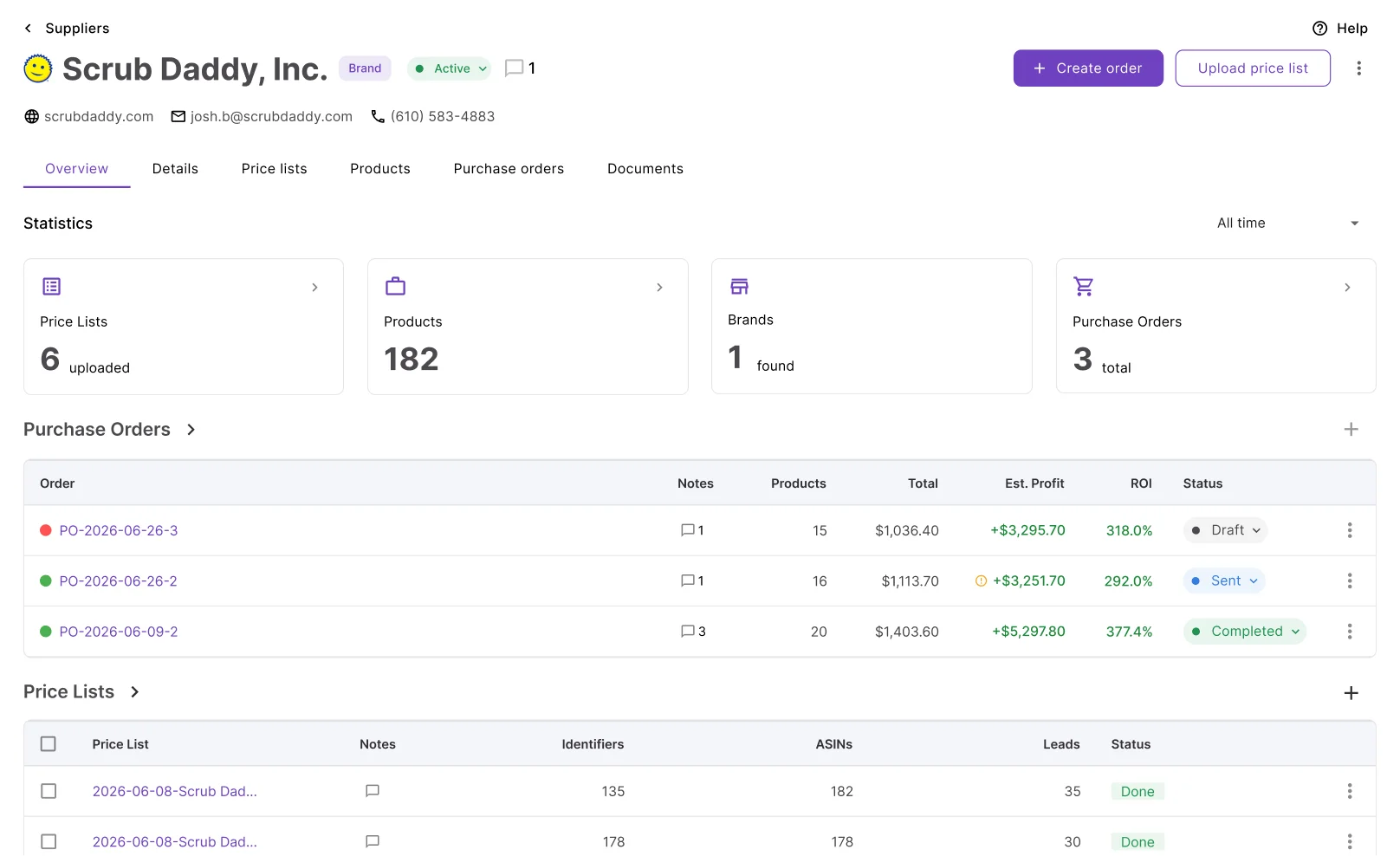Toggle select-all checkbox in Price List header
The image size is (1400, 856).
pyautogui.click(x=49, y=744)
